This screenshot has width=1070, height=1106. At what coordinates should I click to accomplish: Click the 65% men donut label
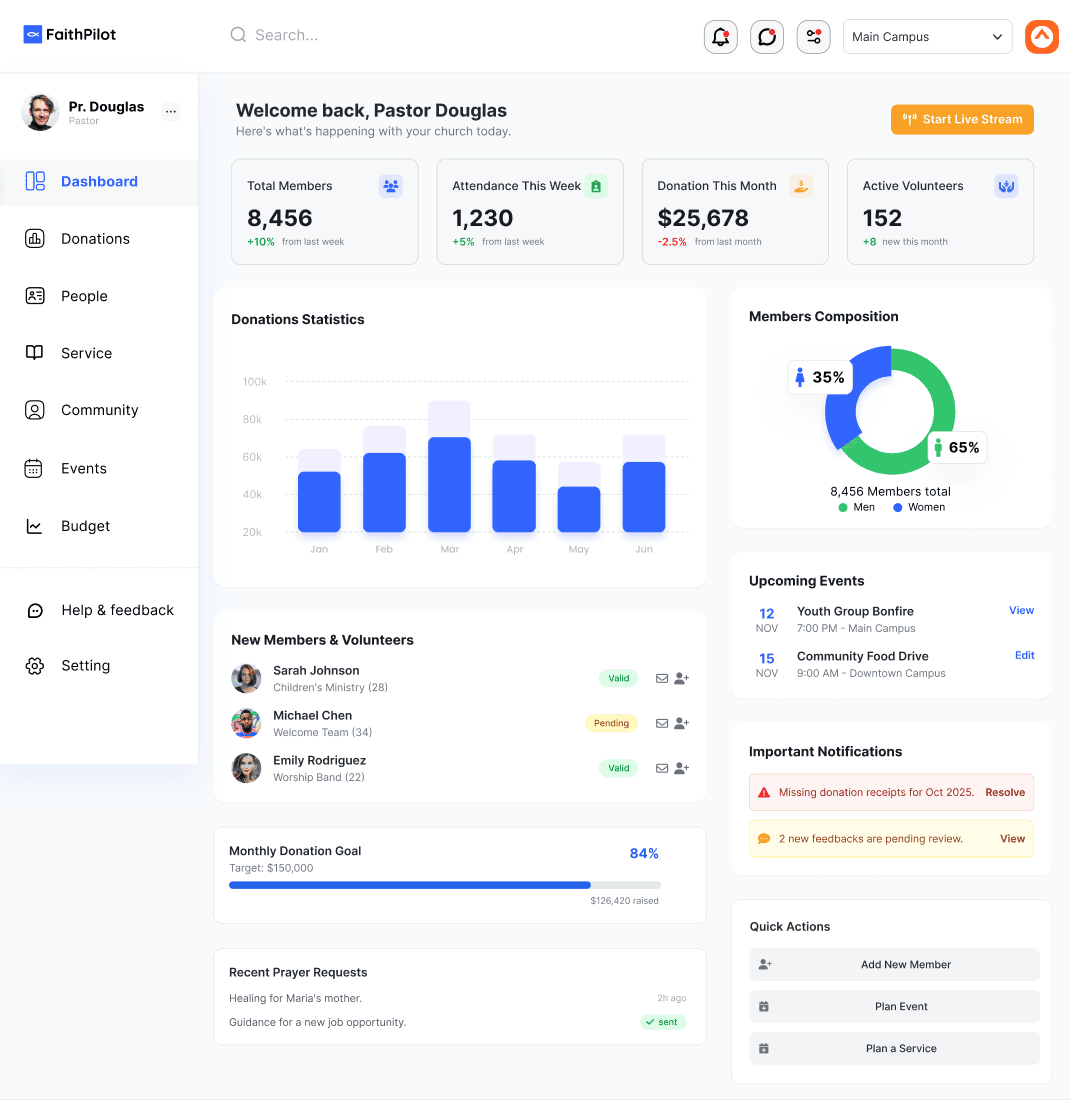tap(957, 447)
